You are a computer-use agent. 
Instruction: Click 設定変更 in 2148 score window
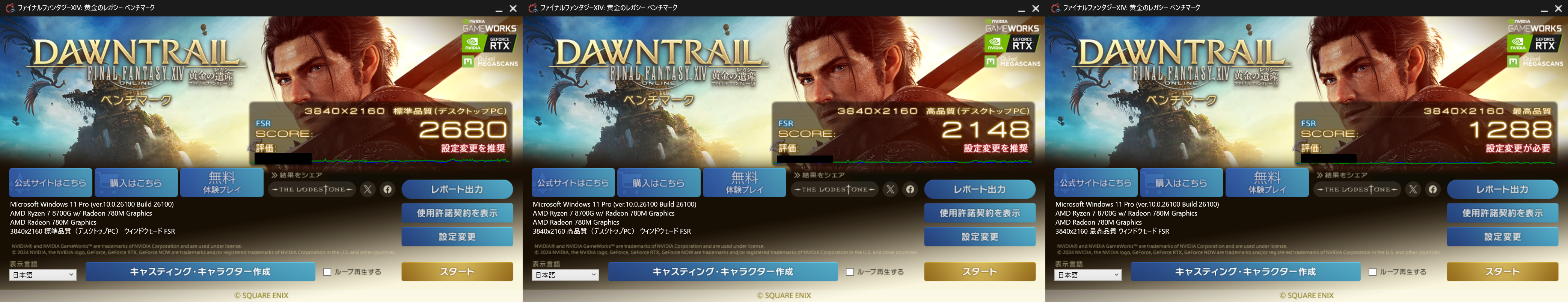(x=980, y=237)
